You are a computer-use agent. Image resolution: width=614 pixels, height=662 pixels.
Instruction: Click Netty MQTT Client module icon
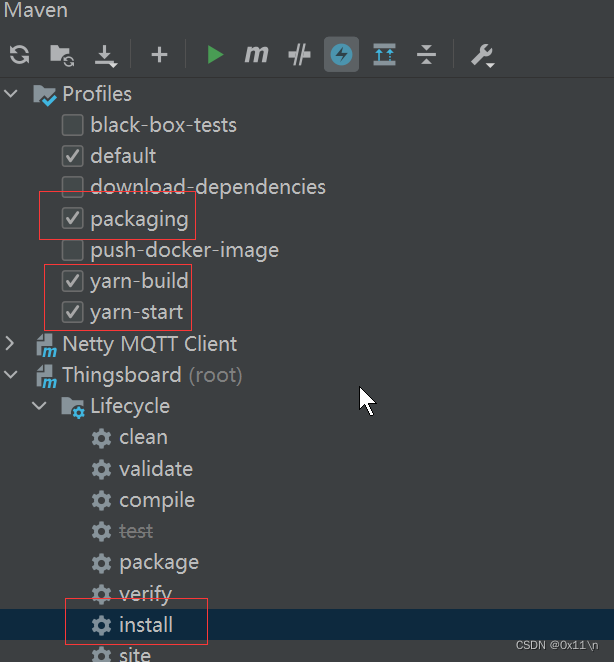pos(46,345)
